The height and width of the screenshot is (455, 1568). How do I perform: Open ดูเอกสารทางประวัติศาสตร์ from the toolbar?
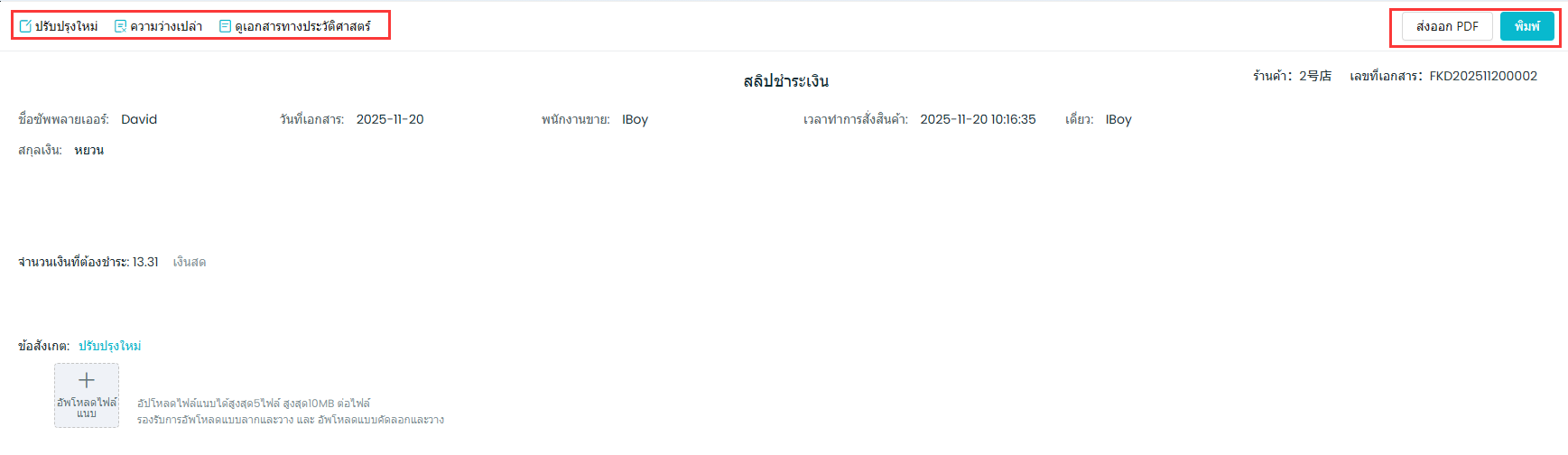point(302,26)
